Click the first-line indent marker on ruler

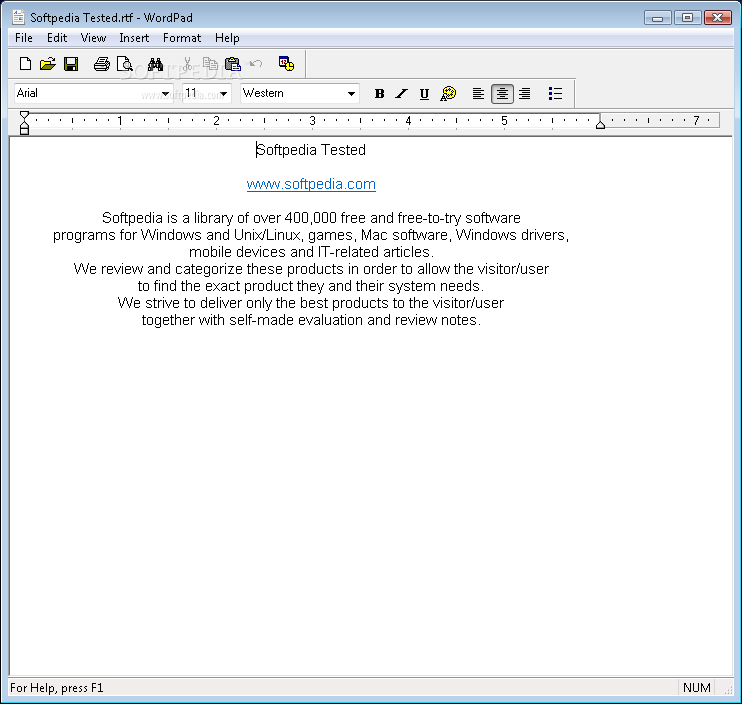pyautogui.click(x=24, y=115)
